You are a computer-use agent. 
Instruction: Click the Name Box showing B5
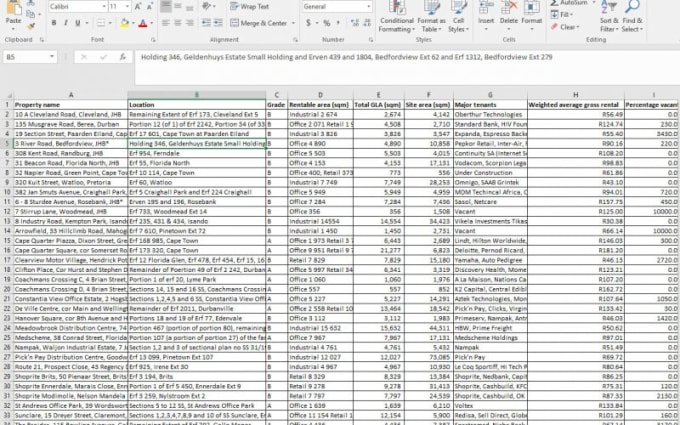click(x=26, y=57)
